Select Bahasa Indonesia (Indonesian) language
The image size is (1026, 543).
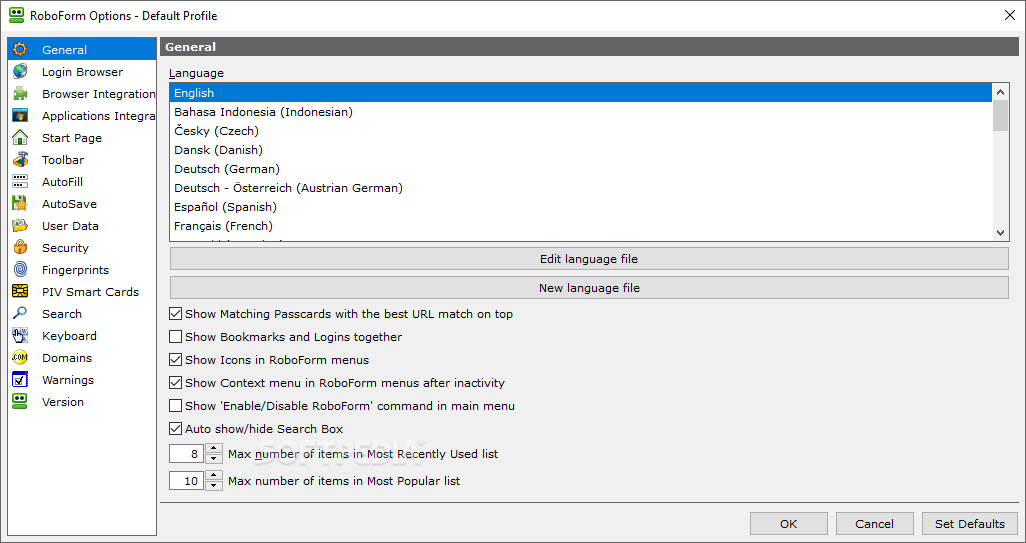pyautogui.click(x=580, y=112)
